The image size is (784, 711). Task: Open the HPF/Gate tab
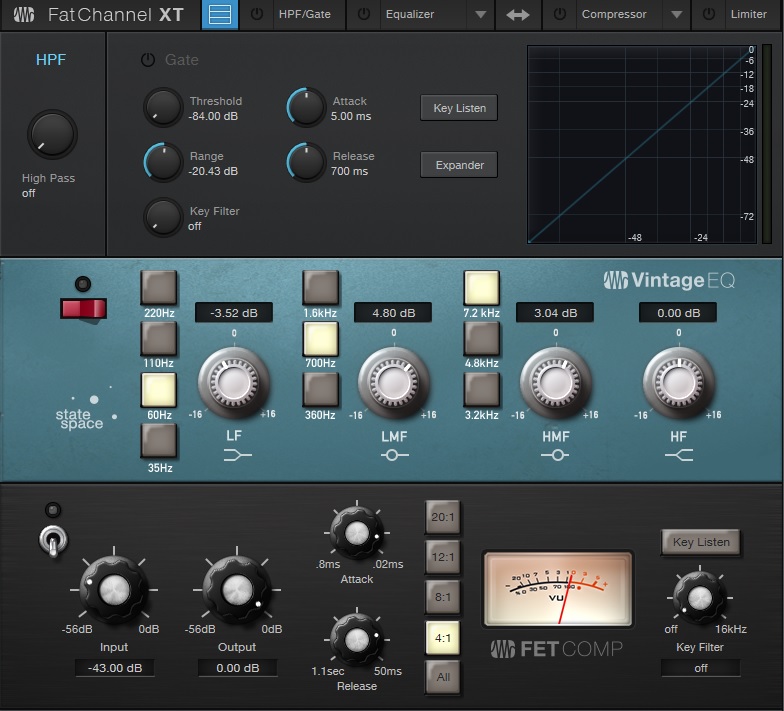point(304,14)
